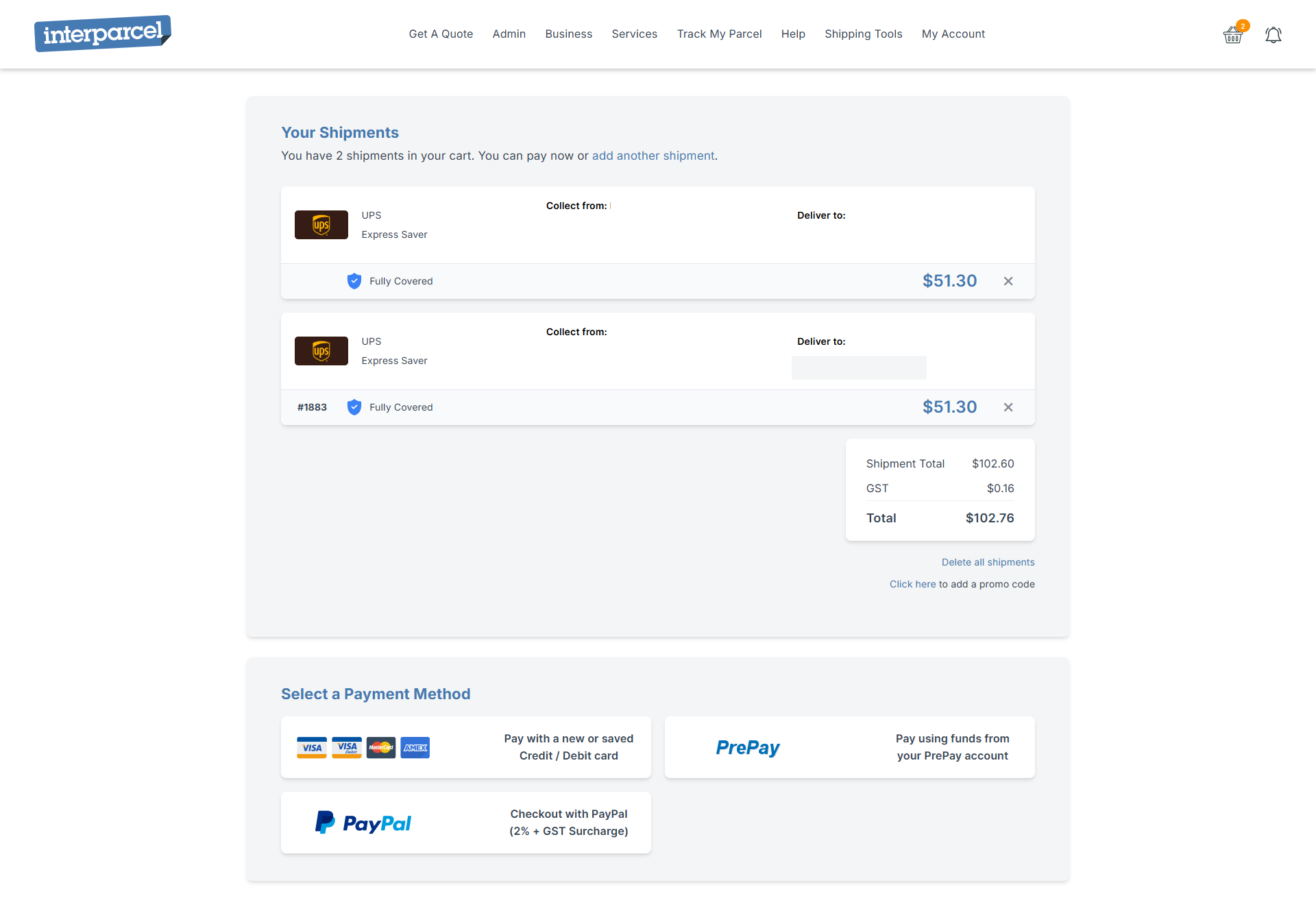Click Delete all shipments link
Viewport: 1316px width, 898px height.
coord(988,562)
